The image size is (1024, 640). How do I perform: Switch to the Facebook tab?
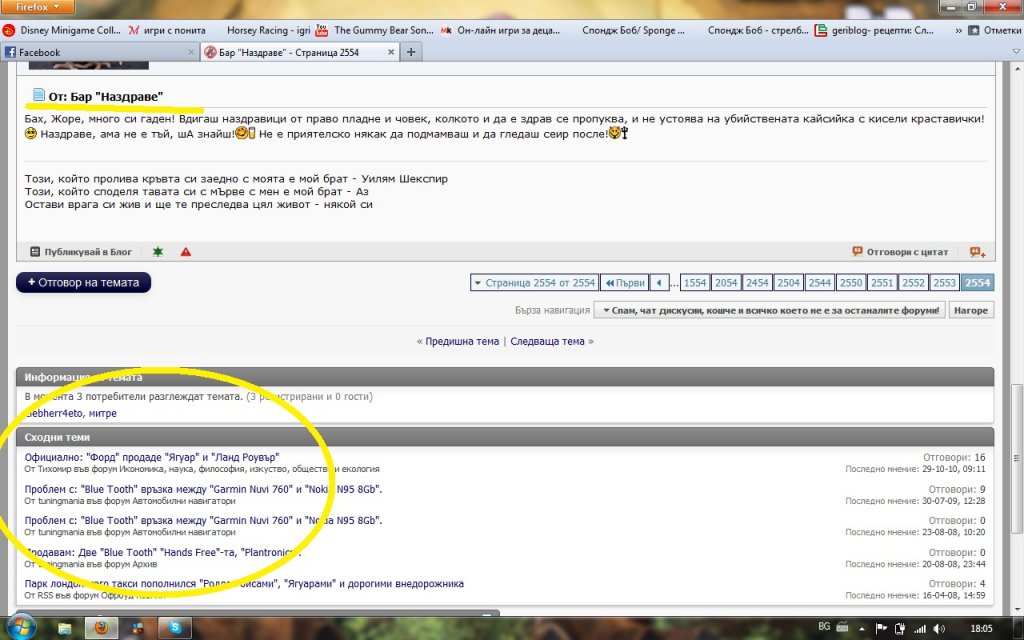(x=100, y=52)
